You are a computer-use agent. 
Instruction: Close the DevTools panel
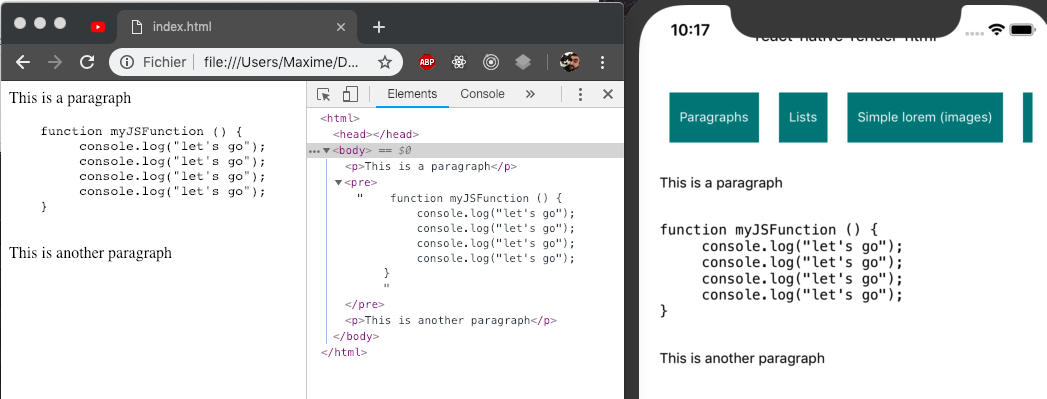[x=608, y=94]
